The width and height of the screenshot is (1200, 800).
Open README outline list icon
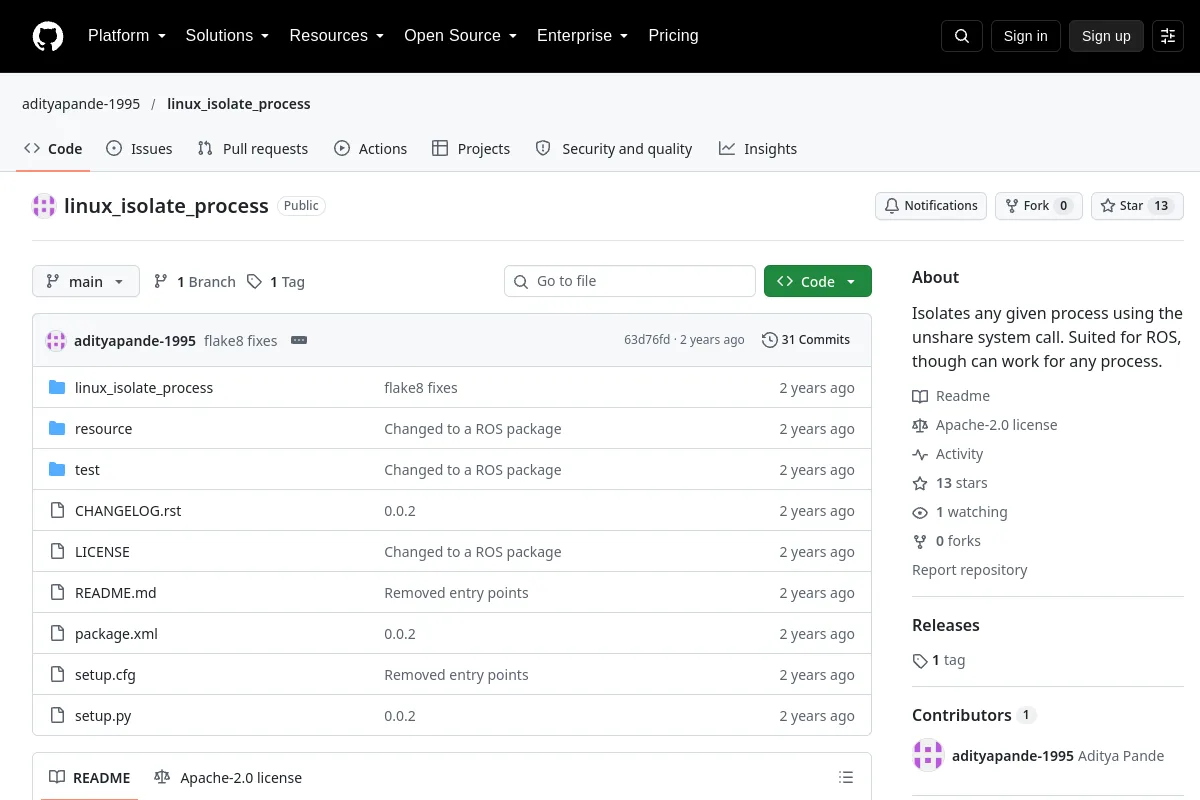point(846,778)
